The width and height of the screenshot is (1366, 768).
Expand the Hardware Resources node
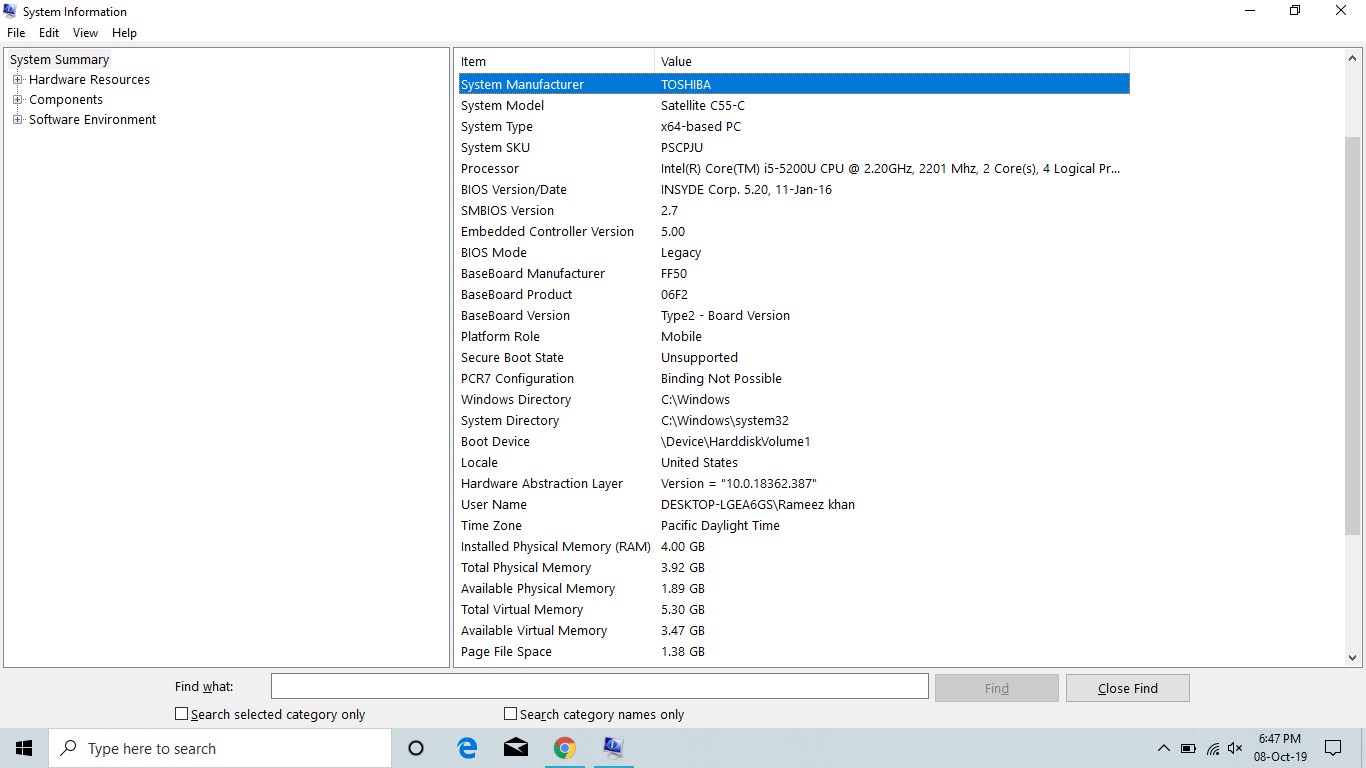pyautogui.click(x=17, y=80)
